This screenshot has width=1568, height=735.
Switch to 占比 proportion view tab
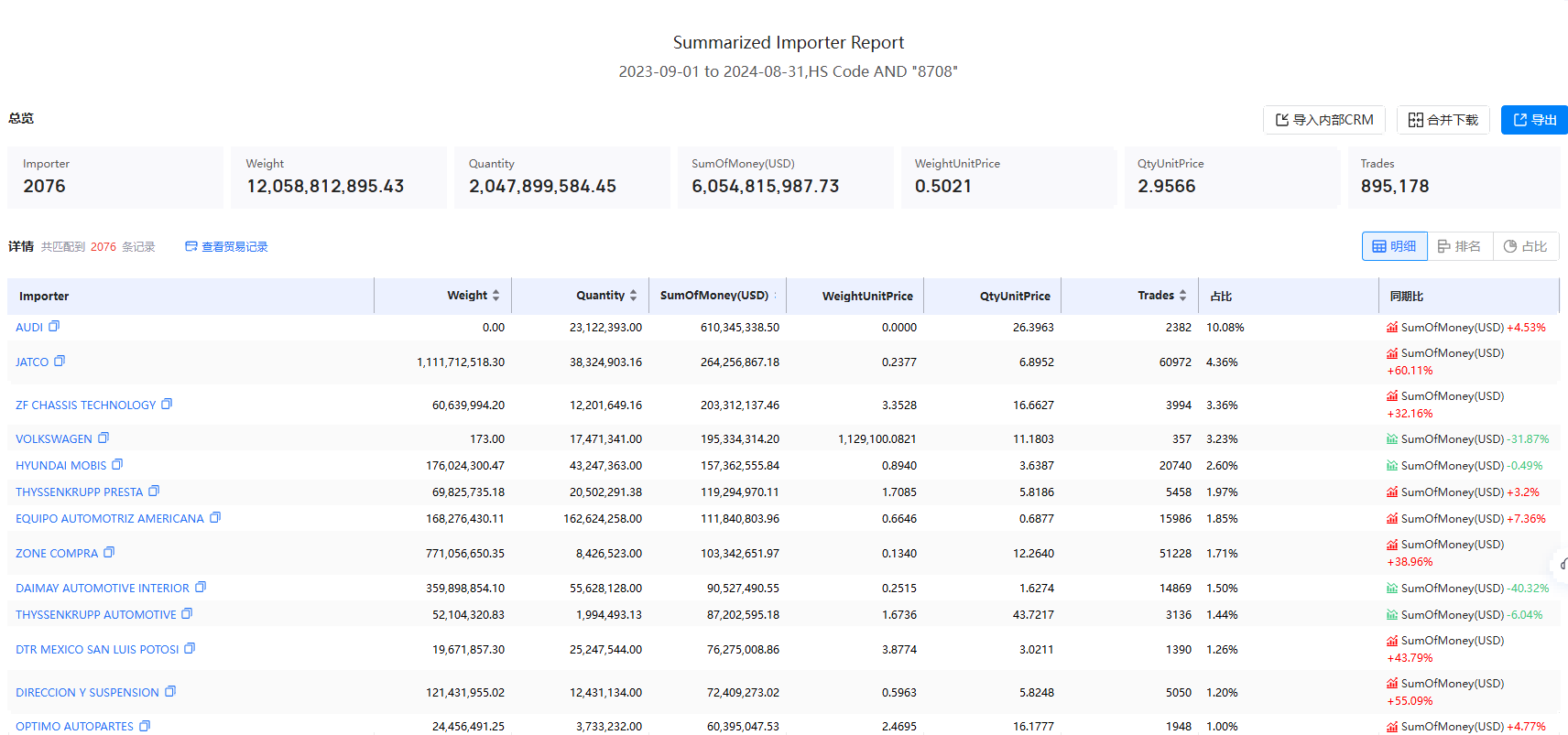pos(1526,246)
